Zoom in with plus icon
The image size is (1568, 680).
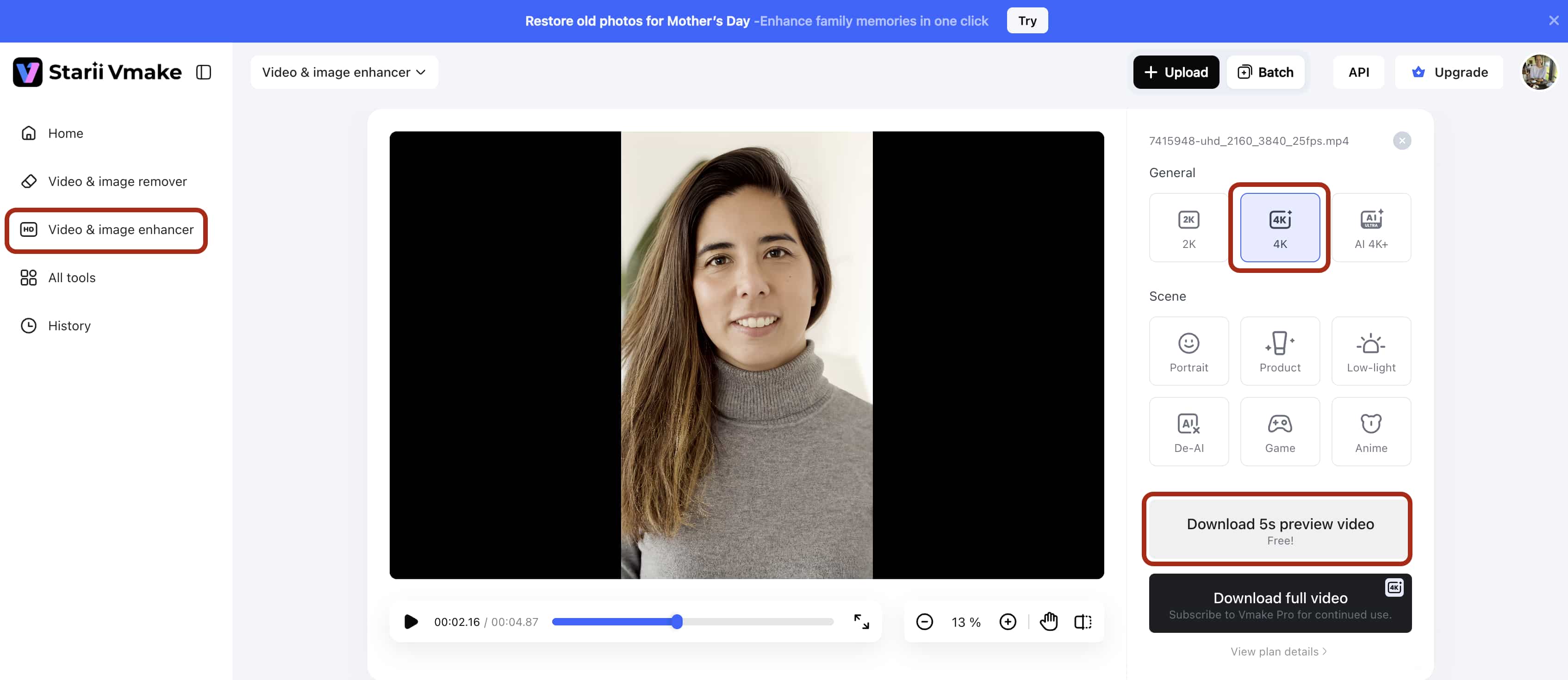1008,622
